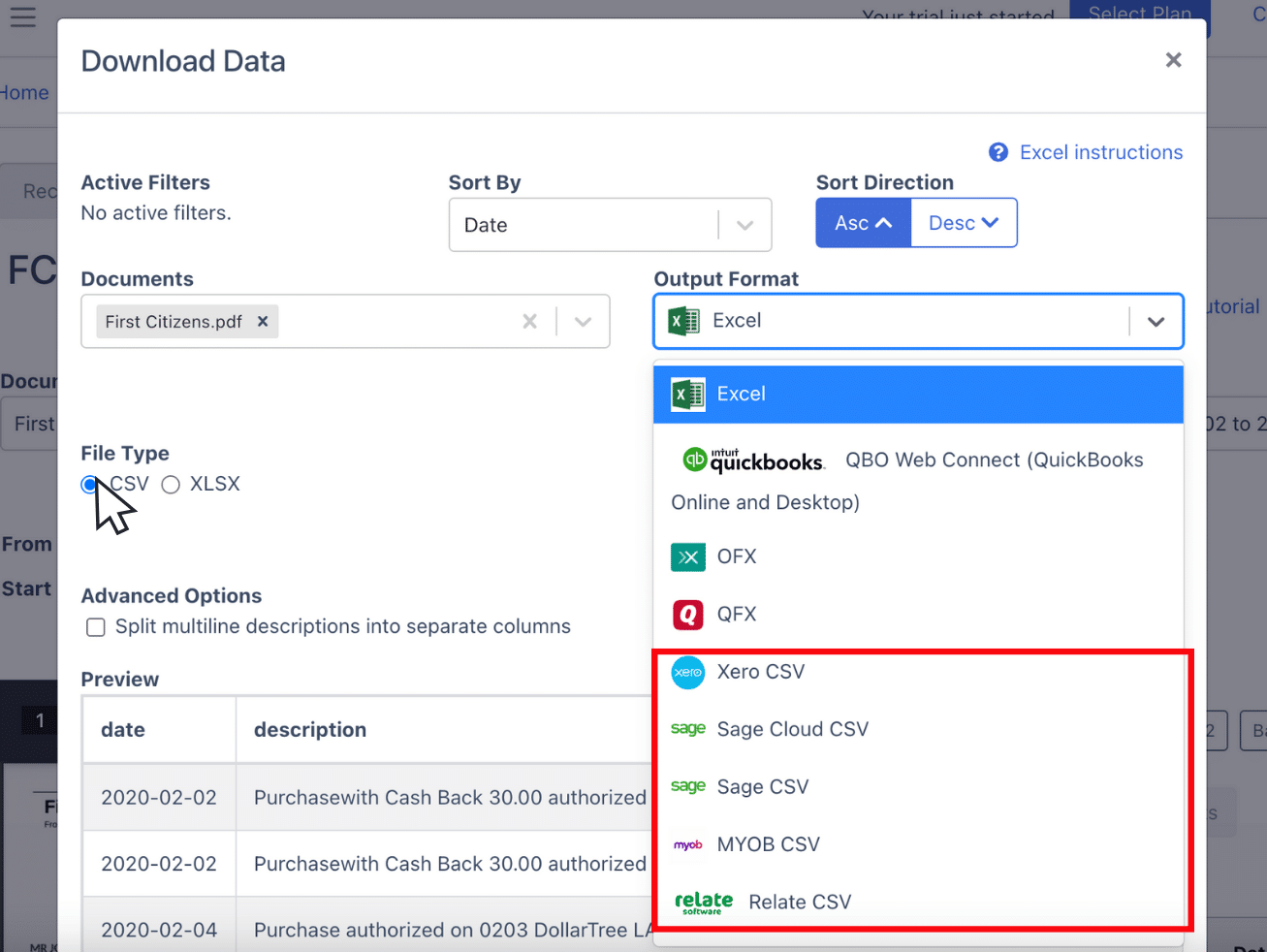Image resolution: width=1267 pixels, height=952 pixels.
Task: Click the Sage CSV logo icon
Action: (688, 786)
